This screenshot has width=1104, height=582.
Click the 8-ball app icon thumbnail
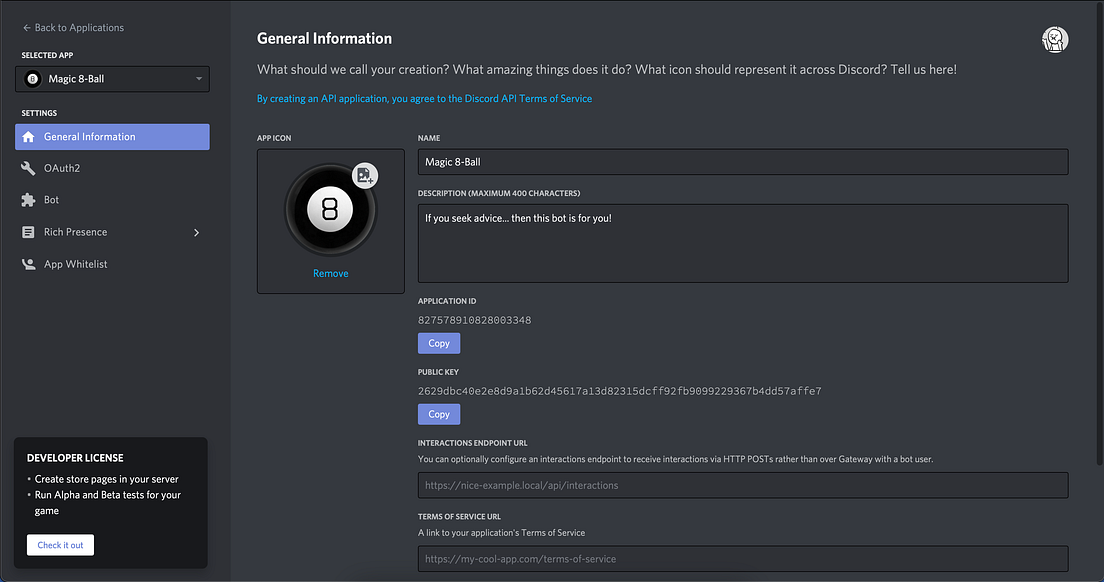[x=330, y=210]
